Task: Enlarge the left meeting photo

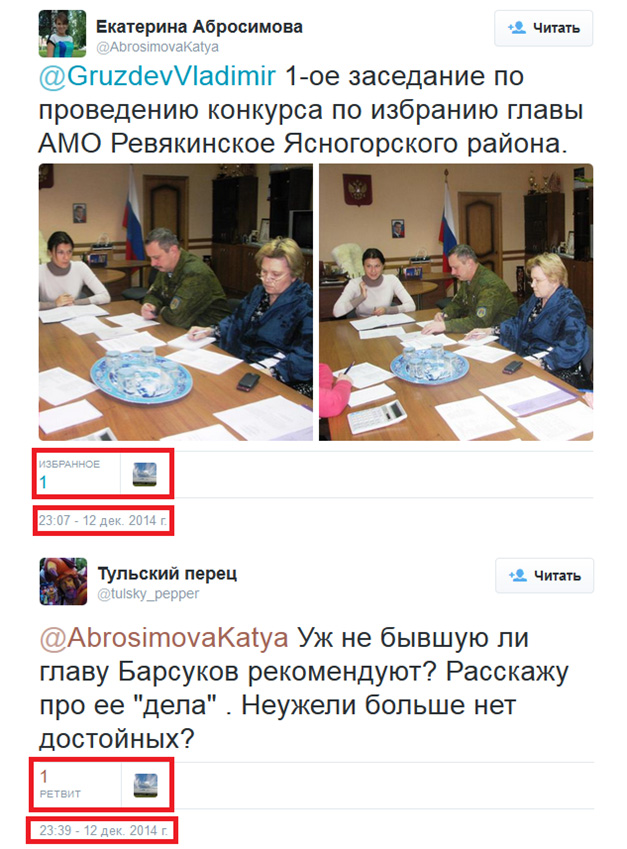Action: click(175, 302)
